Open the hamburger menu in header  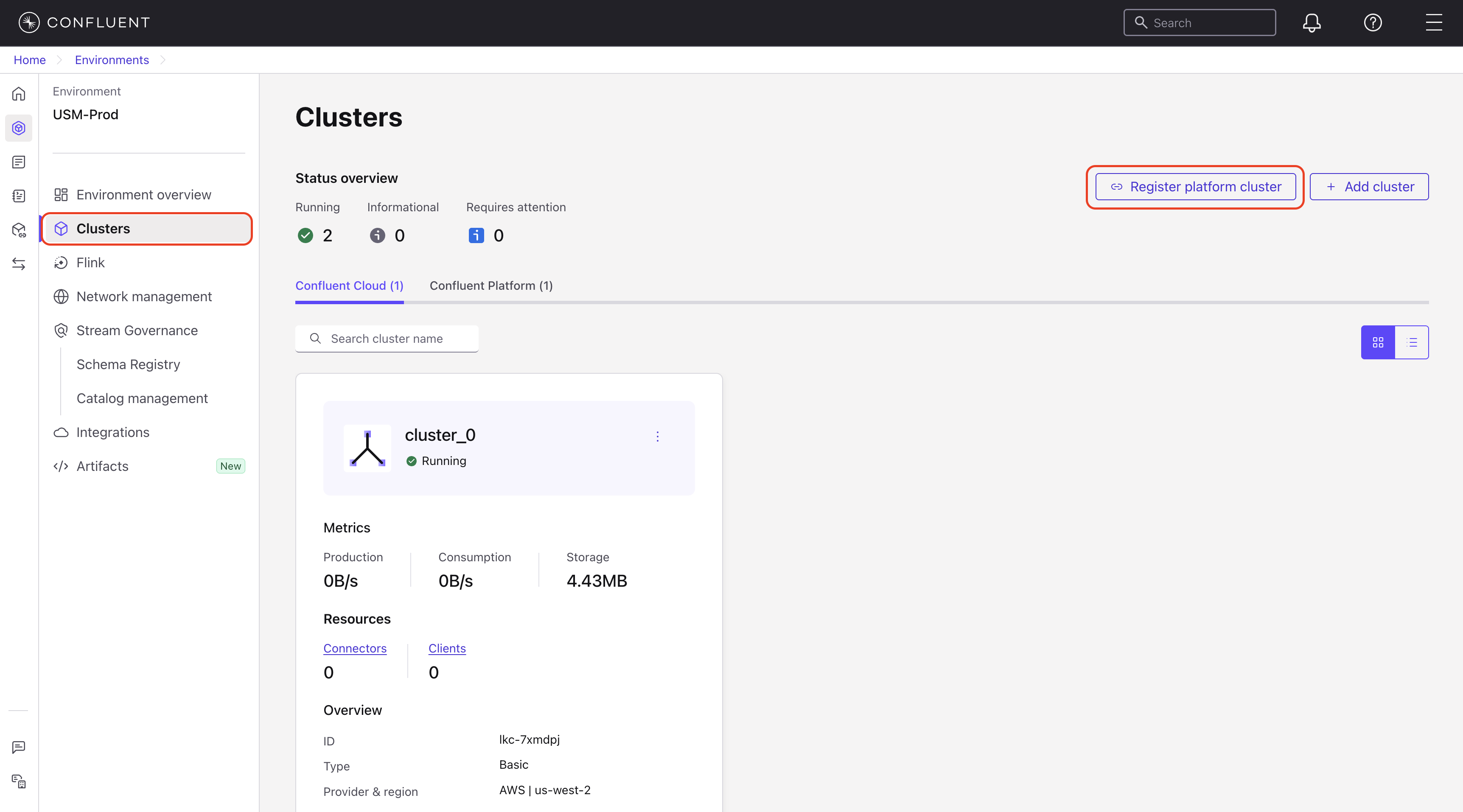pos(1433,23)
